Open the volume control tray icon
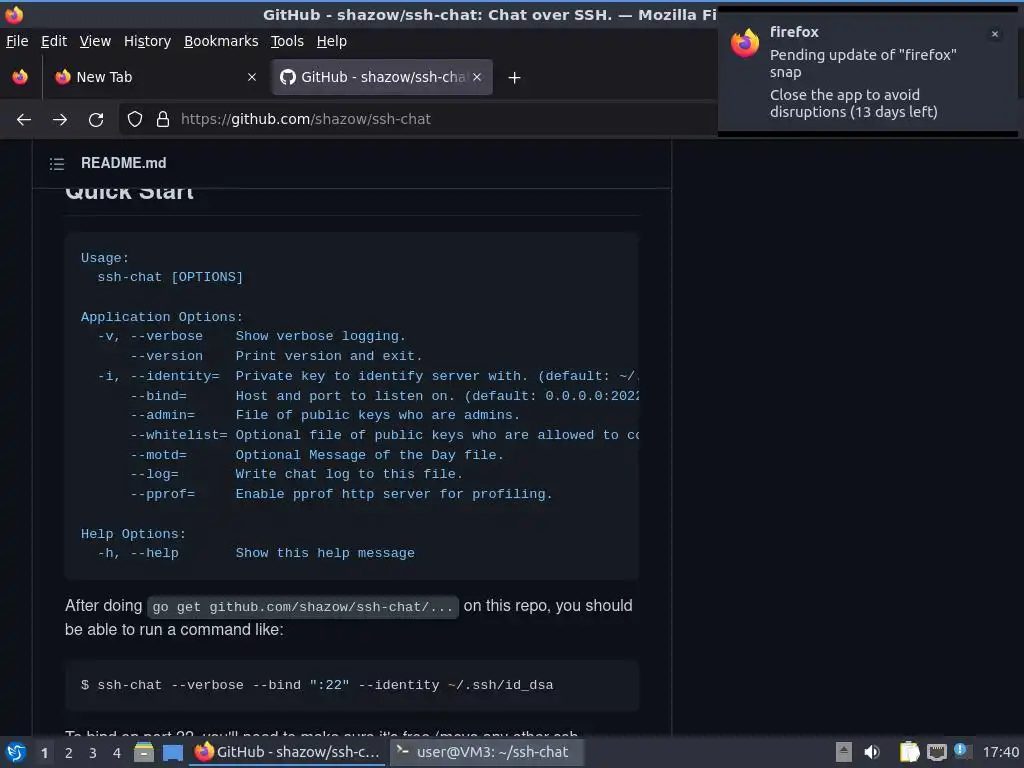The image size is (1024, 768). (x=872, y=752)
